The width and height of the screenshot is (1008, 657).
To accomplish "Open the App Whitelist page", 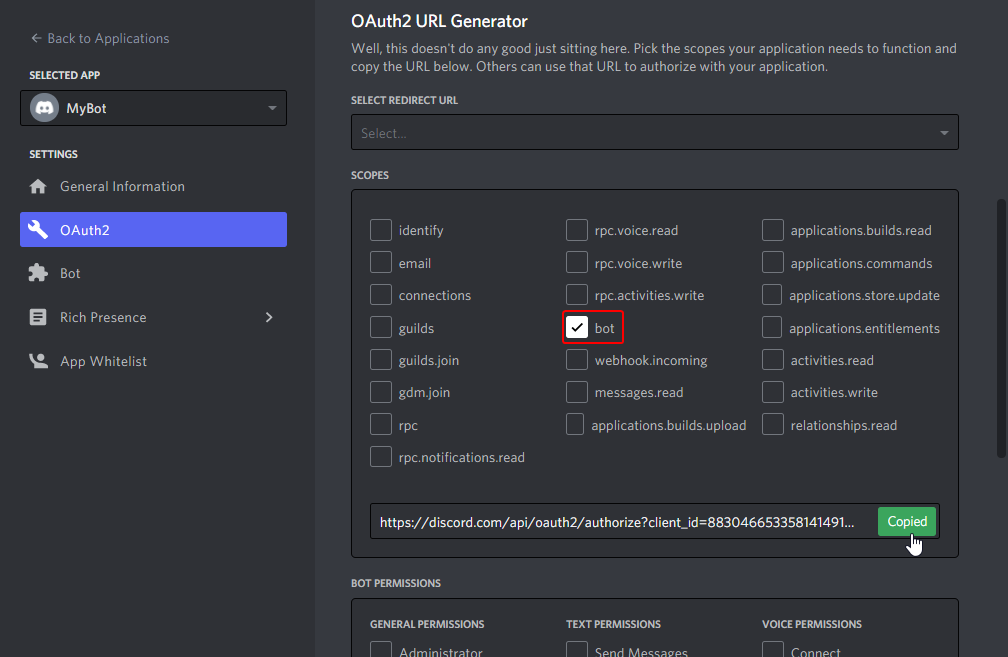I will [153, 361].
